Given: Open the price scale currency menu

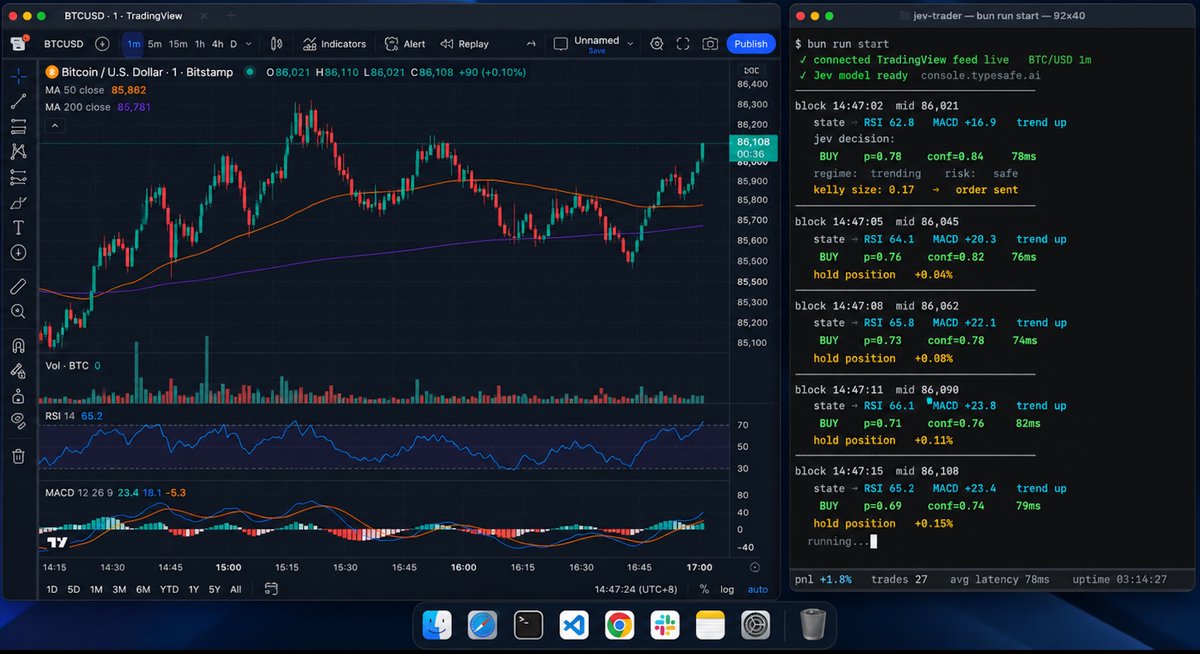Looking at the screenshot, I should (752, 70).
